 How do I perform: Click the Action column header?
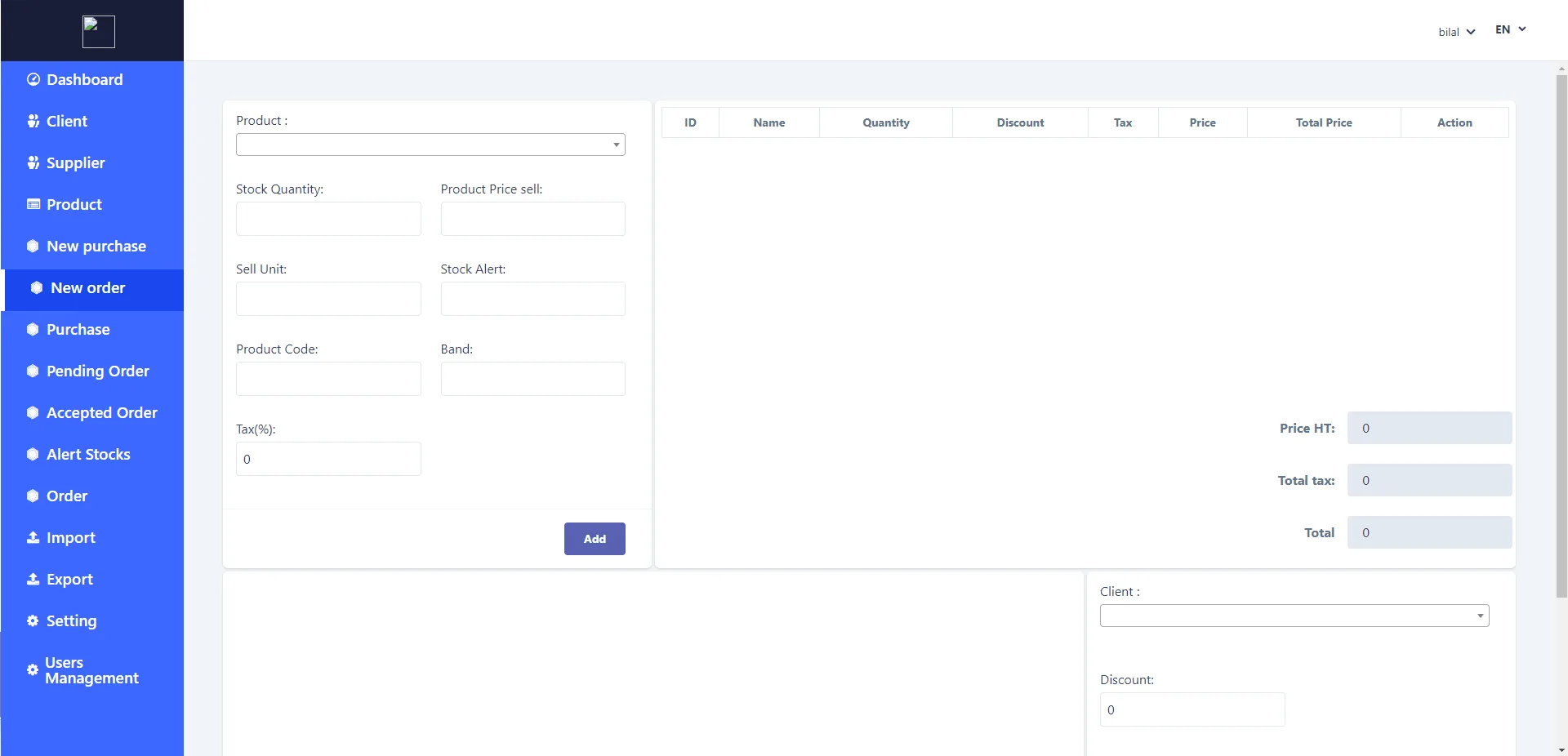[x=1454, y=122]
